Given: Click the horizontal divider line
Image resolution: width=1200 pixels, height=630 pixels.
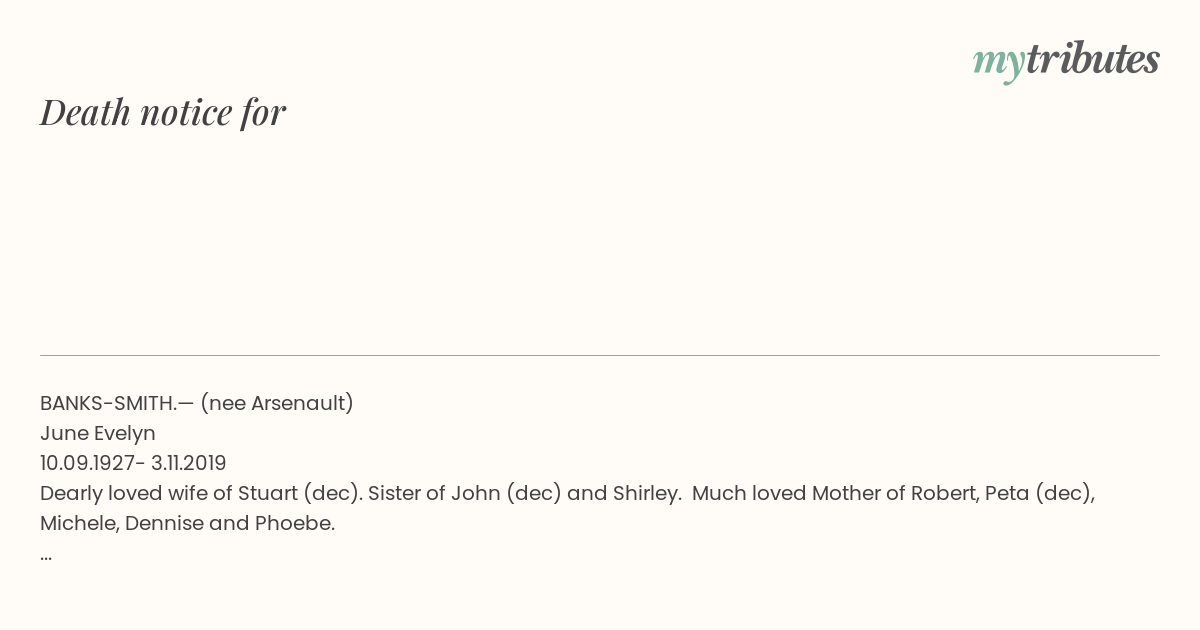Looking at the screenshot, I should [600, 355].
